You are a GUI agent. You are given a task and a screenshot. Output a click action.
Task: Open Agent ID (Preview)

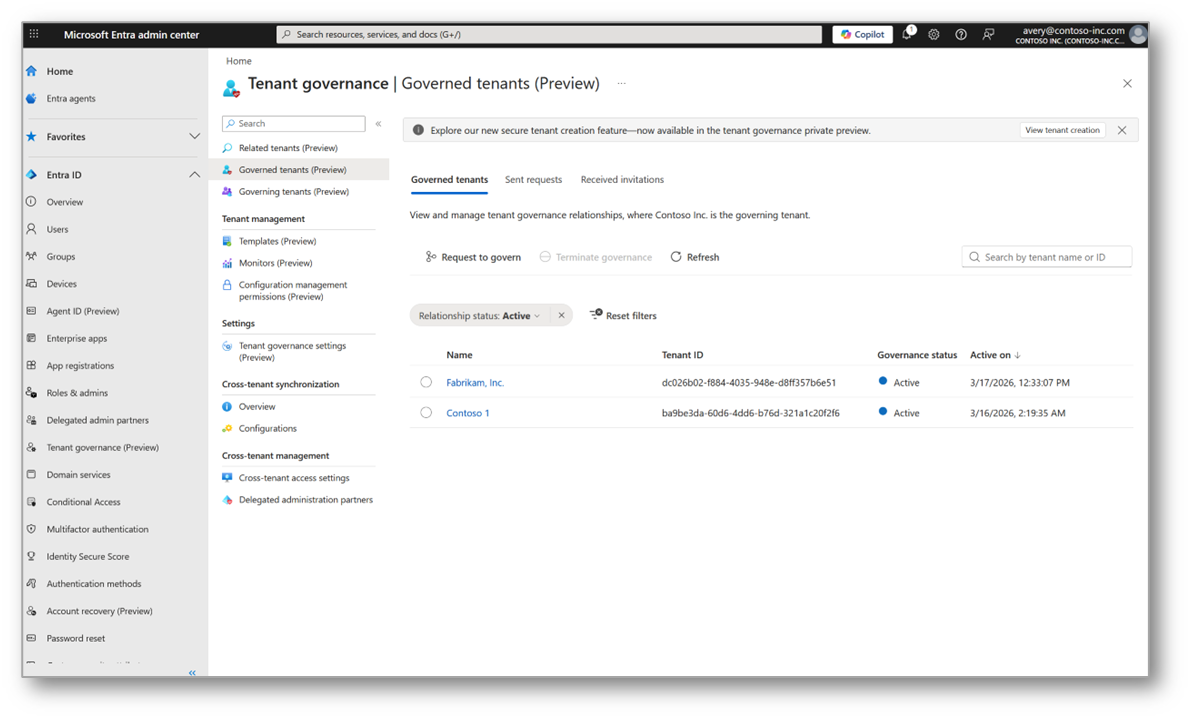(x=82, y=311)
